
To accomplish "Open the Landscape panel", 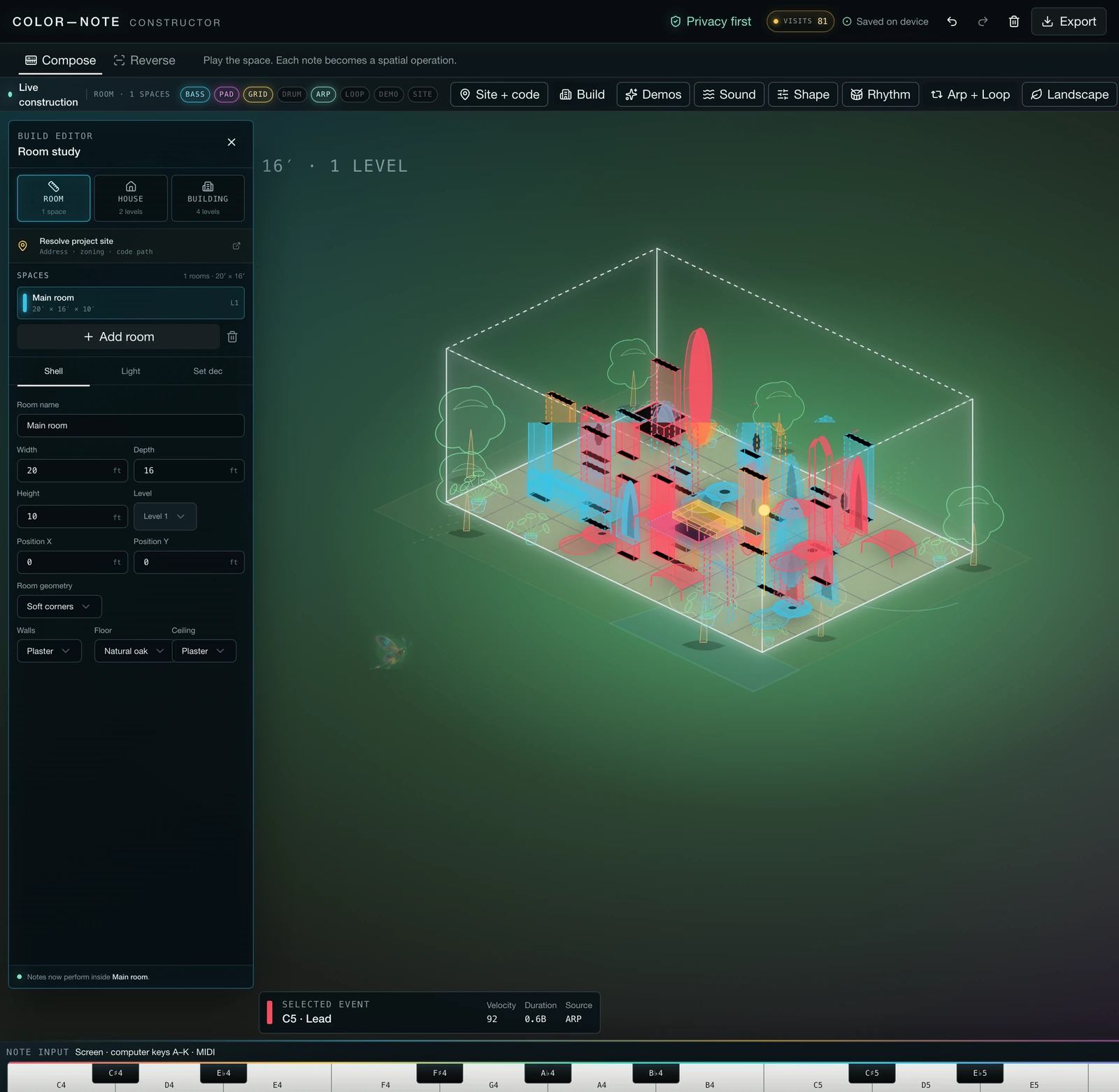I will click(1069, 94).
